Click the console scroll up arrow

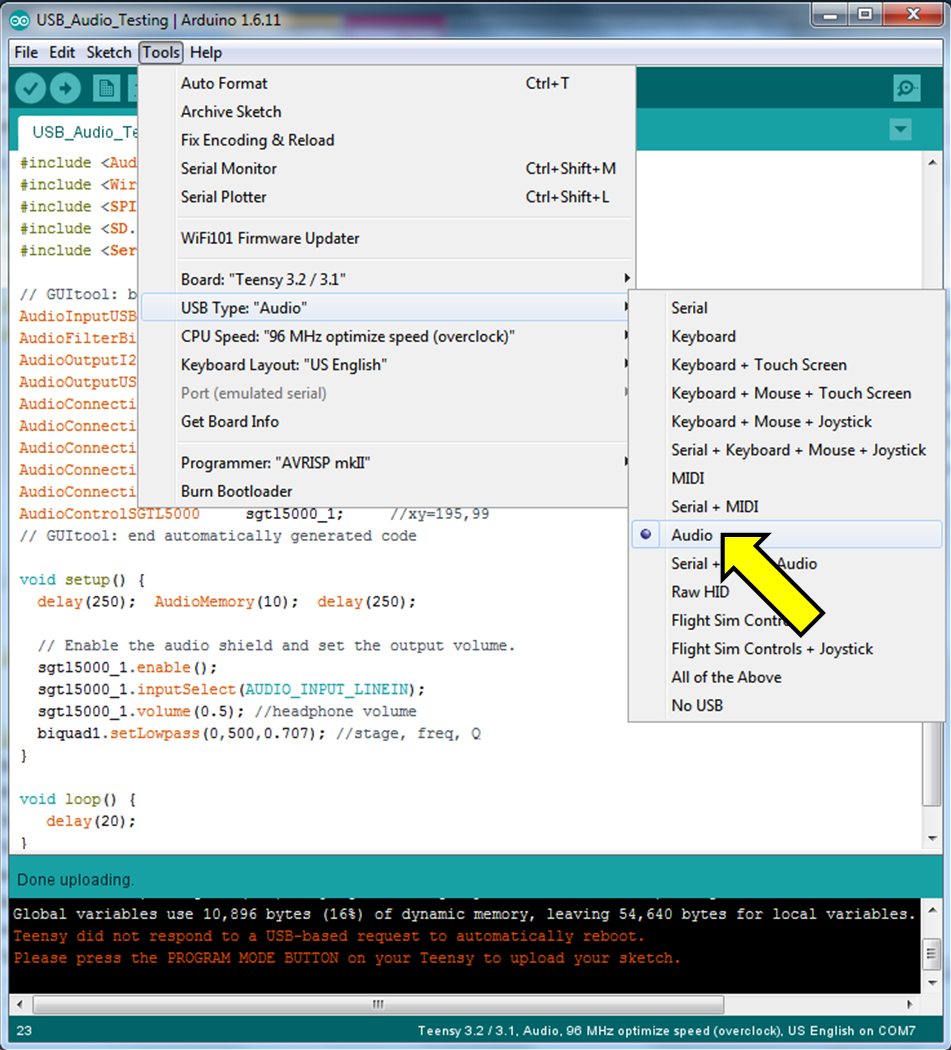click(x=932, y=910)
